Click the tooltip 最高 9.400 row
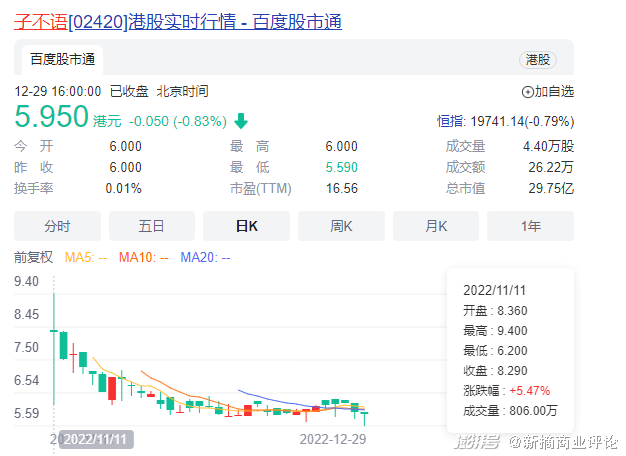The width and height of the screenshot is (626, 456). tap(495, 331)
